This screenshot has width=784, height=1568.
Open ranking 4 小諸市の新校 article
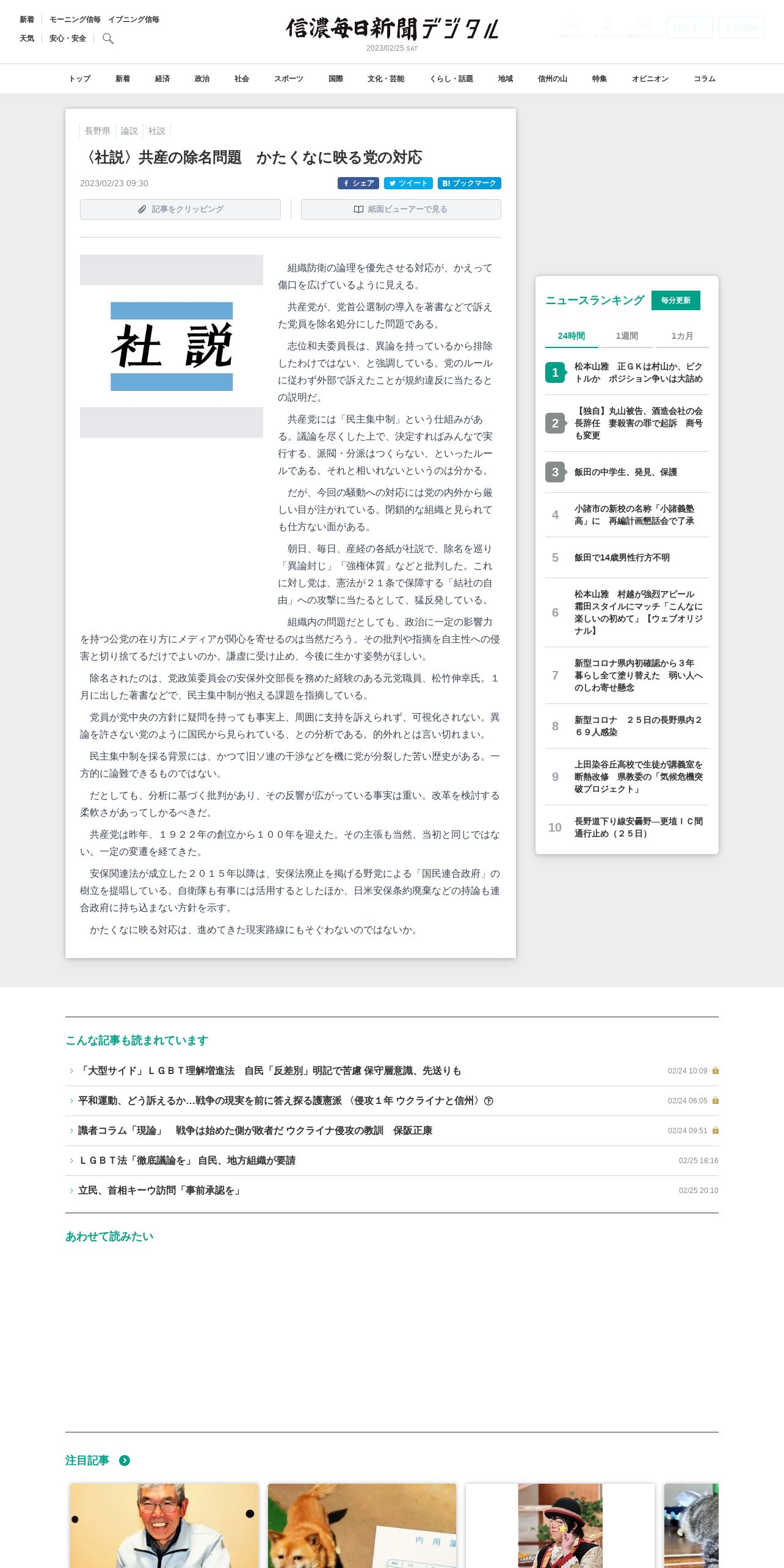[x=627, y=515]
